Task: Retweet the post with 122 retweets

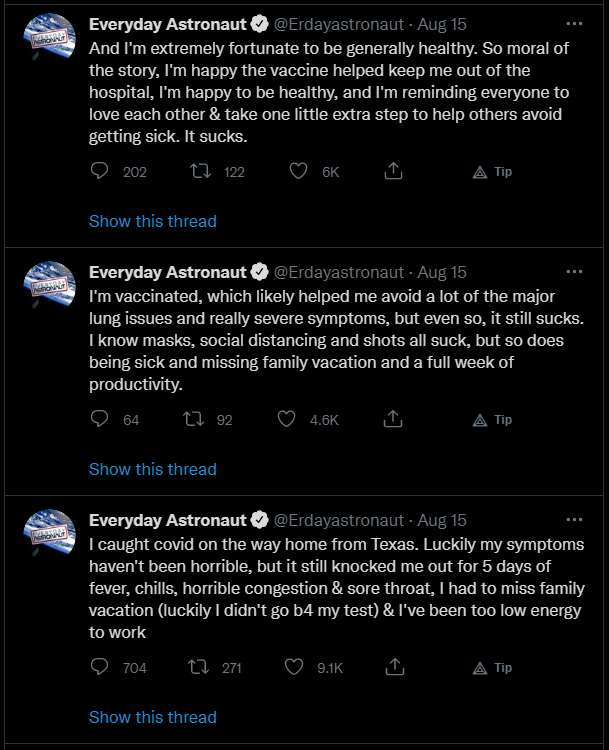Action: [x=200, y=171]
